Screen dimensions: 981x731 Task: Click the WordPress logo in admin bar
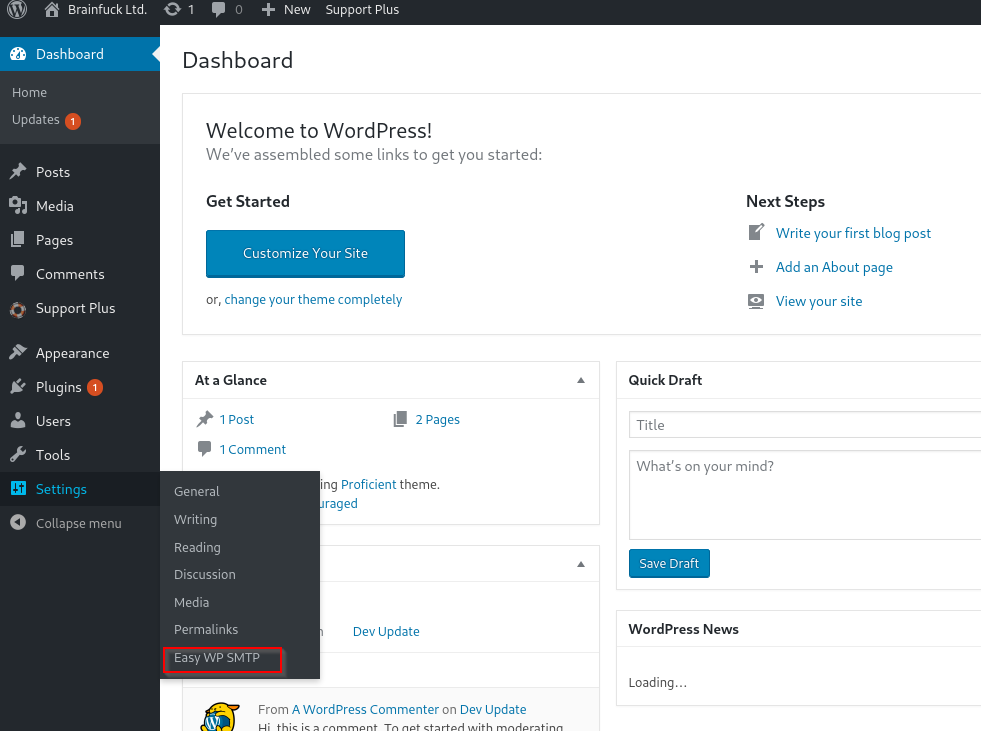point(18,10)
